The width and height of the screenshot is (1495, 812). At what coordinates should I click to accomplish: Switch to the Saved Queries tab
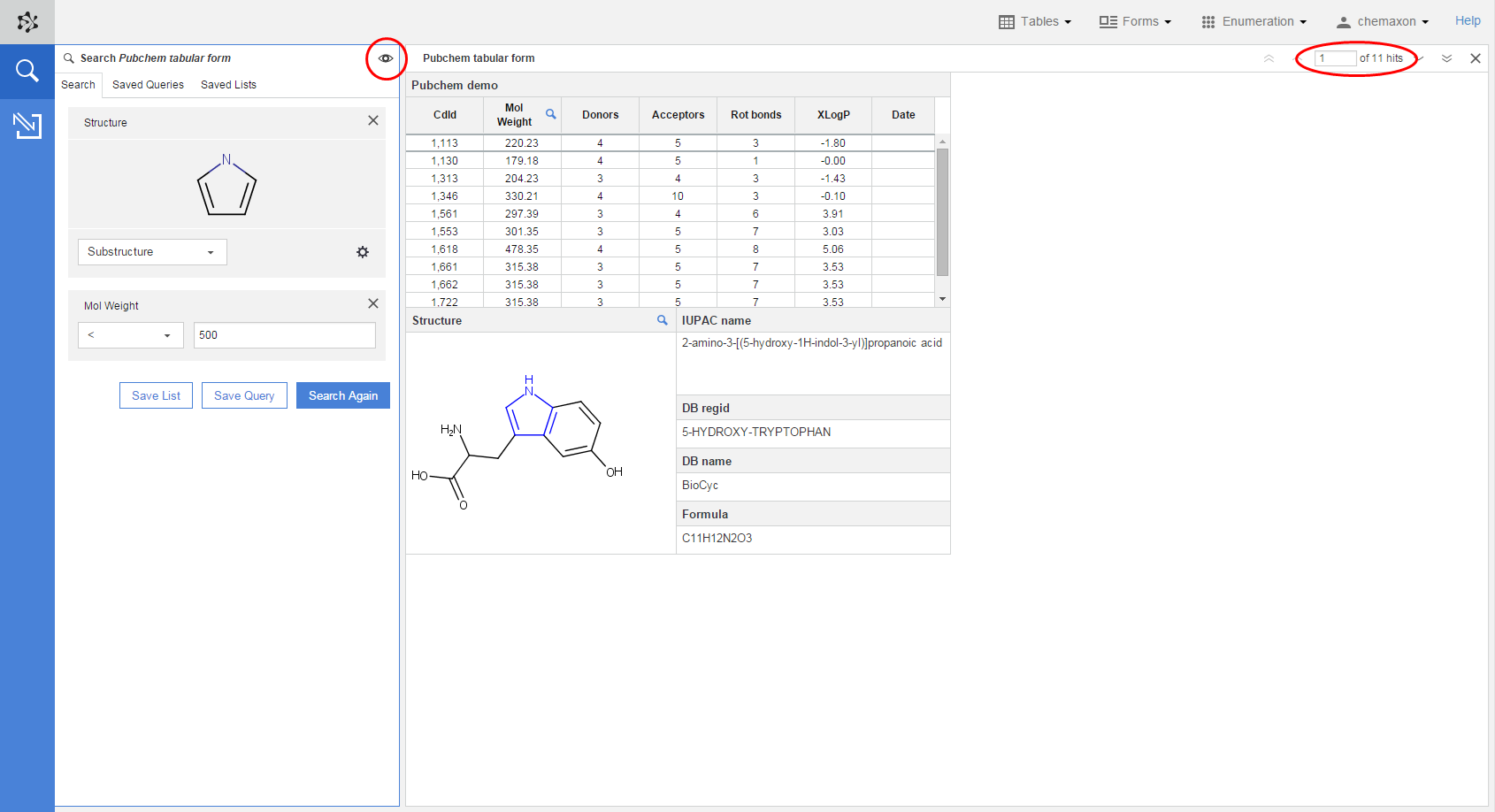tap(148, 85)
